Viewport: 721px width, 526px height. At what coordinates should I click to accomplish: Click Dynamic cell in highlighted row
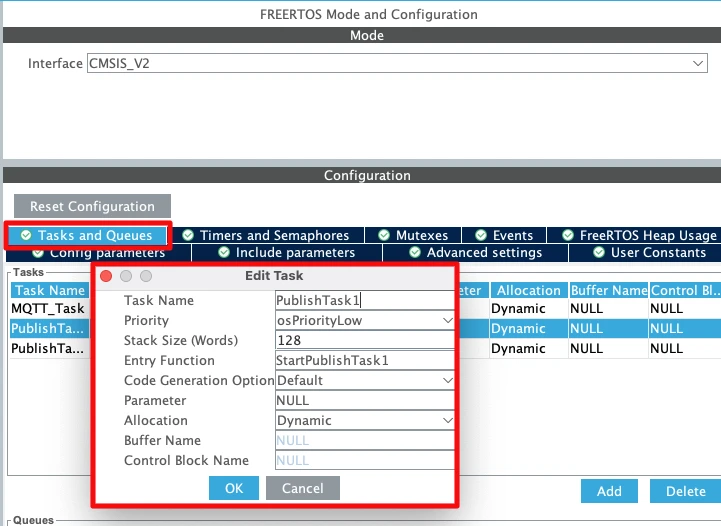coord(529,328)
